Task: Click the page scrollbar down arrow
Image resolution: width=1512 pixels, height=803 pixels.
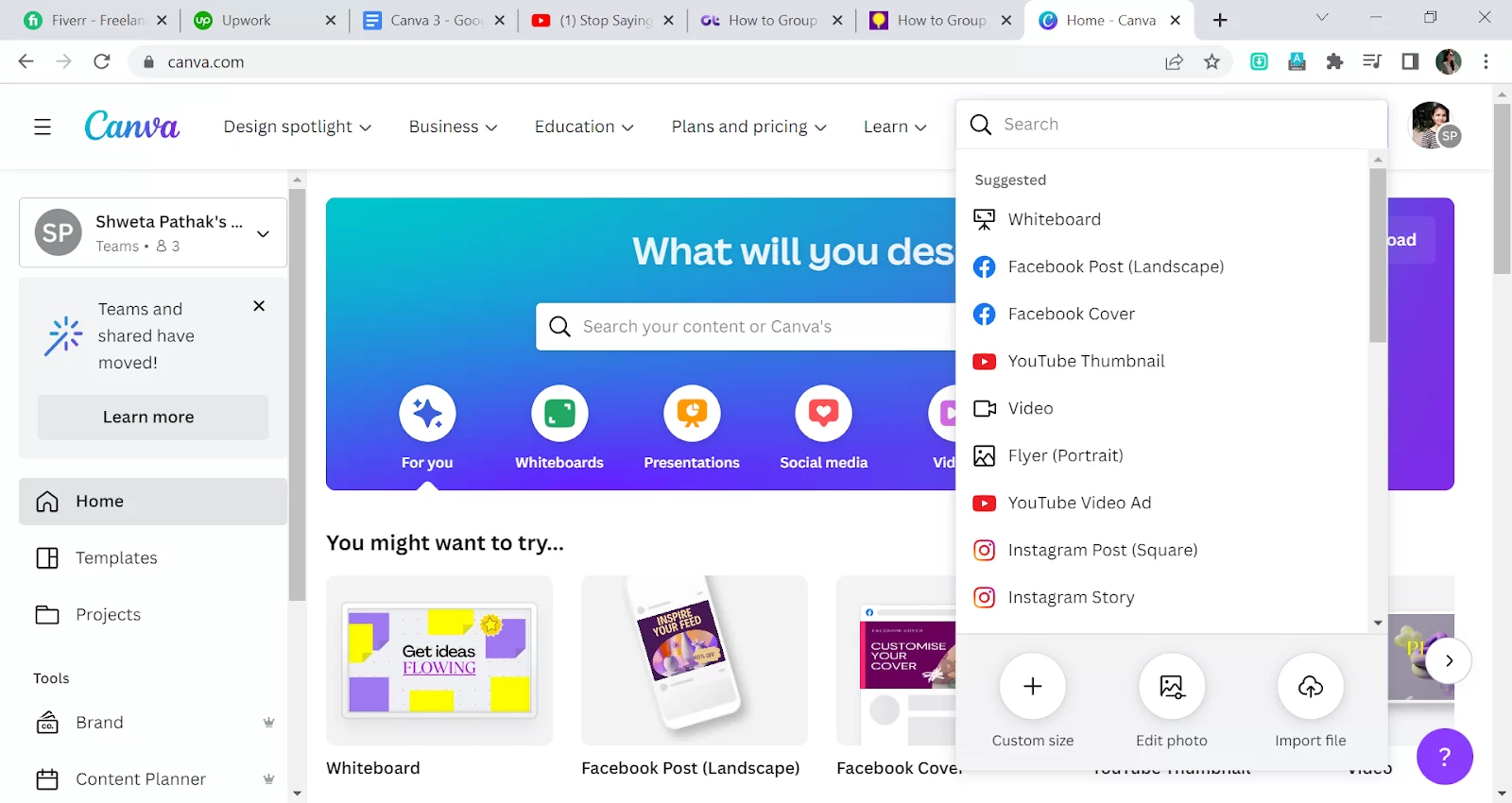Action: 1502,794
